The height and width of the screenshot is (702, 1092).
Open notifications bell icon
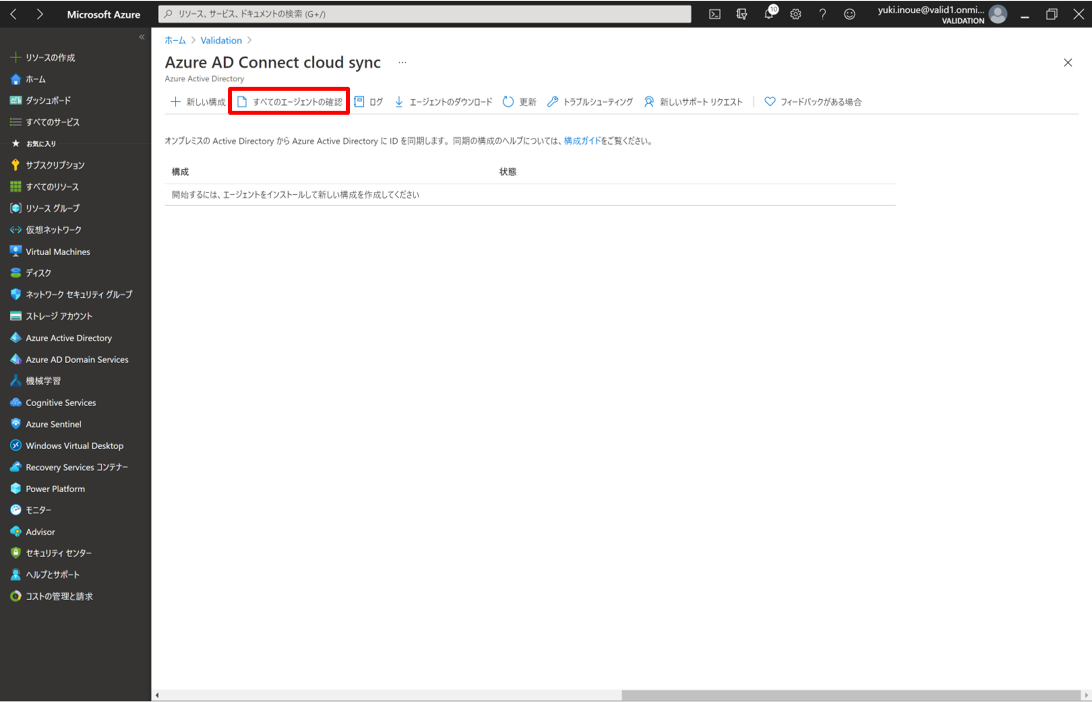(769, 14)
